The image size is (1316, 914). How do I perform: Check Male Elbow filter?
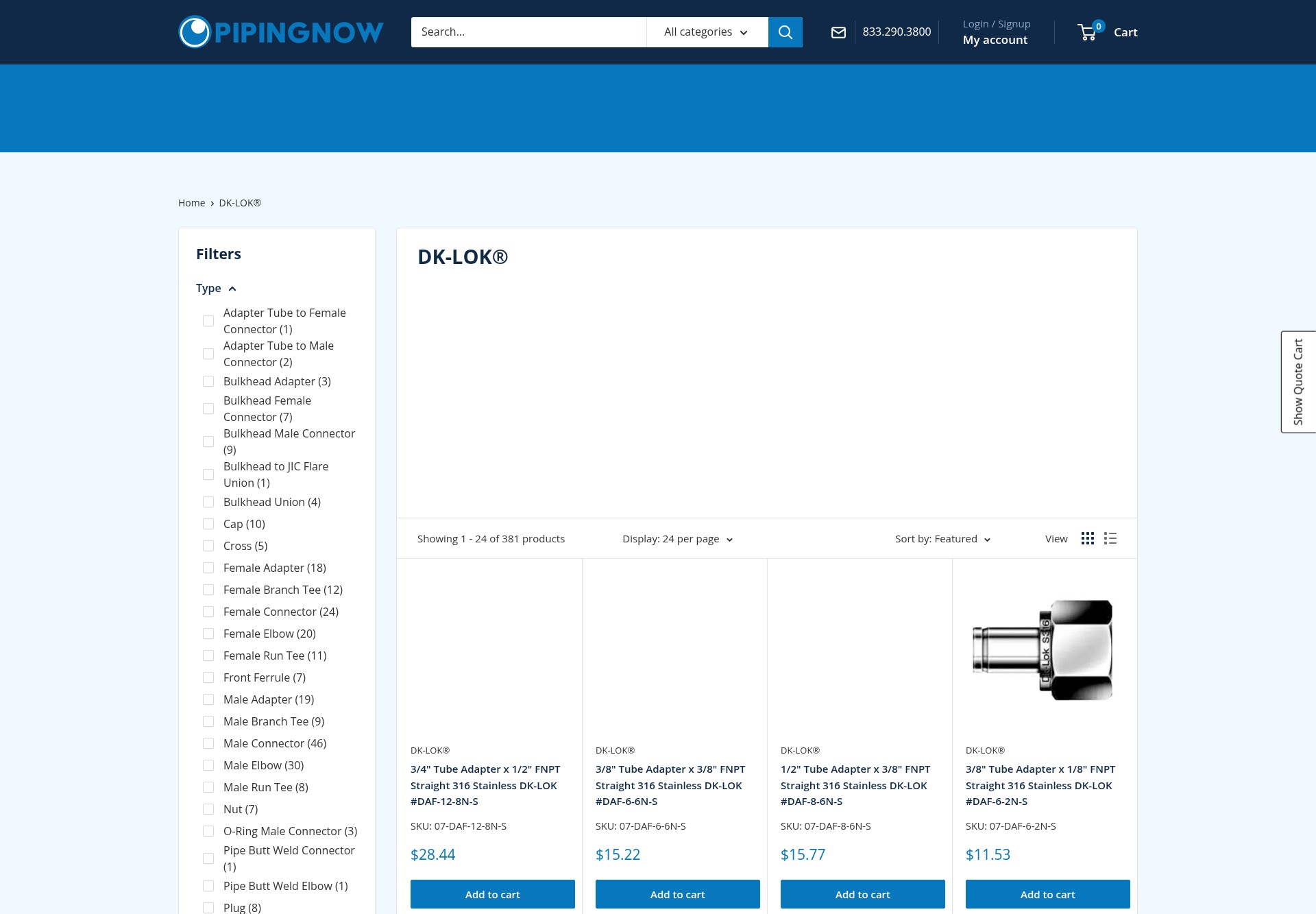pos(208,765)
